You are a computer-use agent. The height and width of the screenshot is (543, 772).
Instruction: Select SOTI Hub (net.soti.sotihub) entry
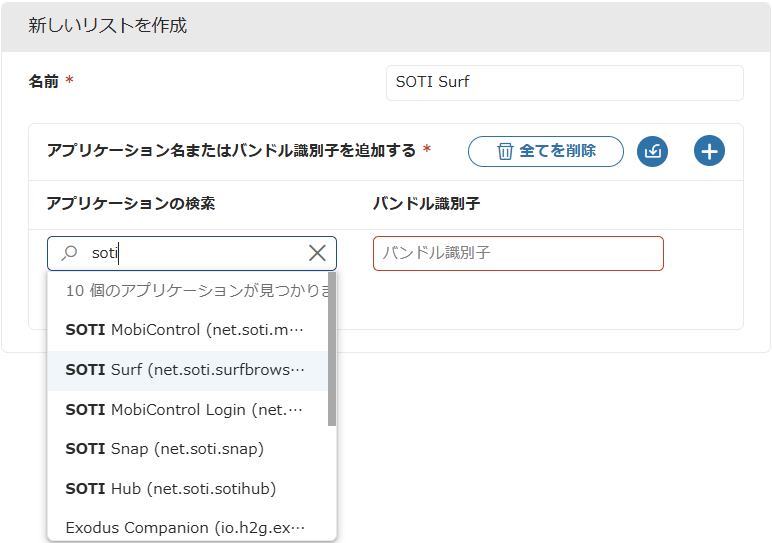[x=187, y=489]
